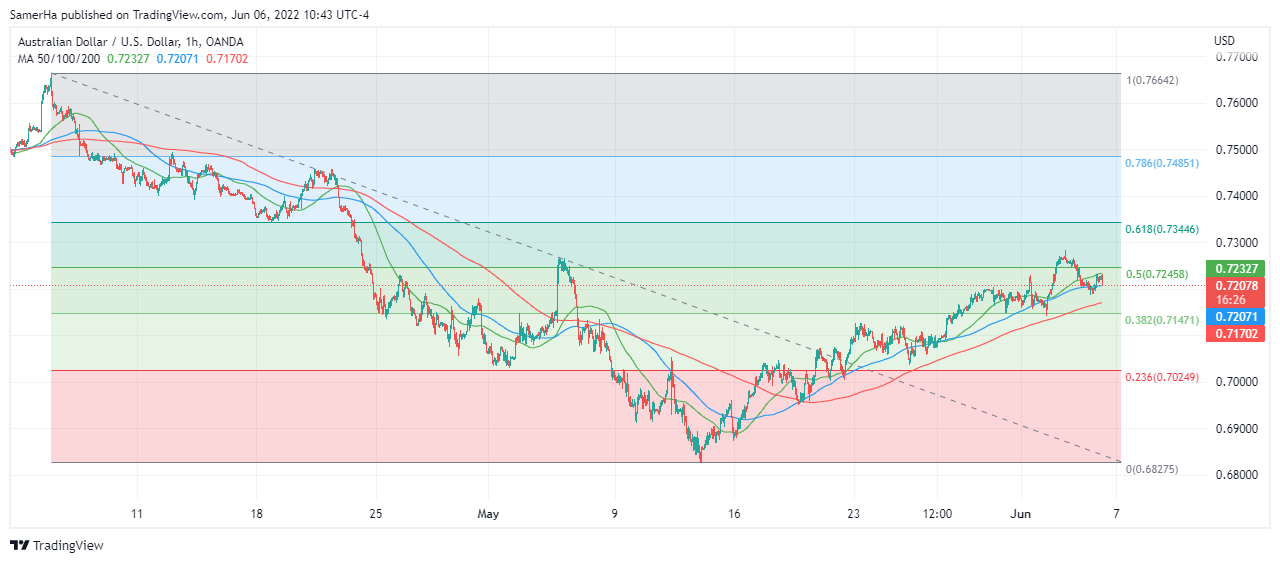1280x563 pixels.
Task: Click the TradingView logo at bottom left
Action: coord(57,545)
